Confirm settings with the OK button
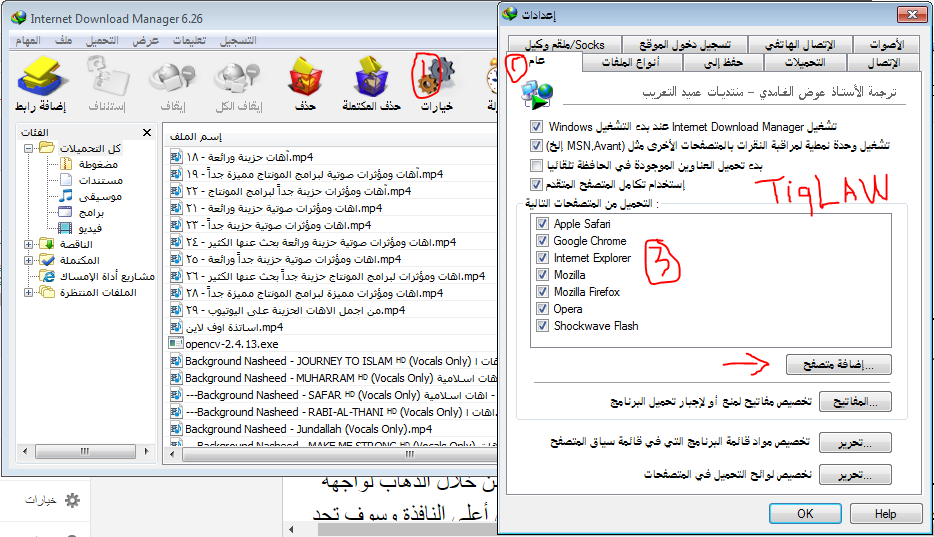 805,514
